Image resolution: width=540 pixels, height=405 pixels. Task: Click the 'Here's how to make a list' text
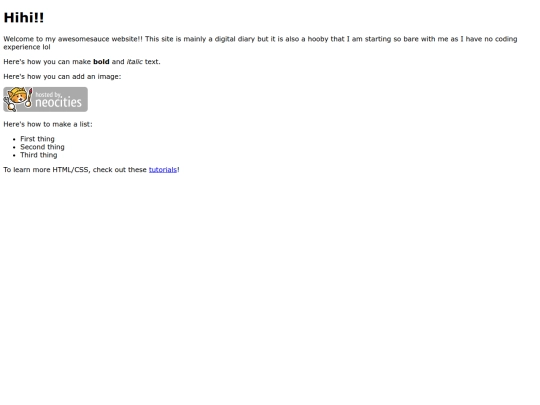coord(48,124)
